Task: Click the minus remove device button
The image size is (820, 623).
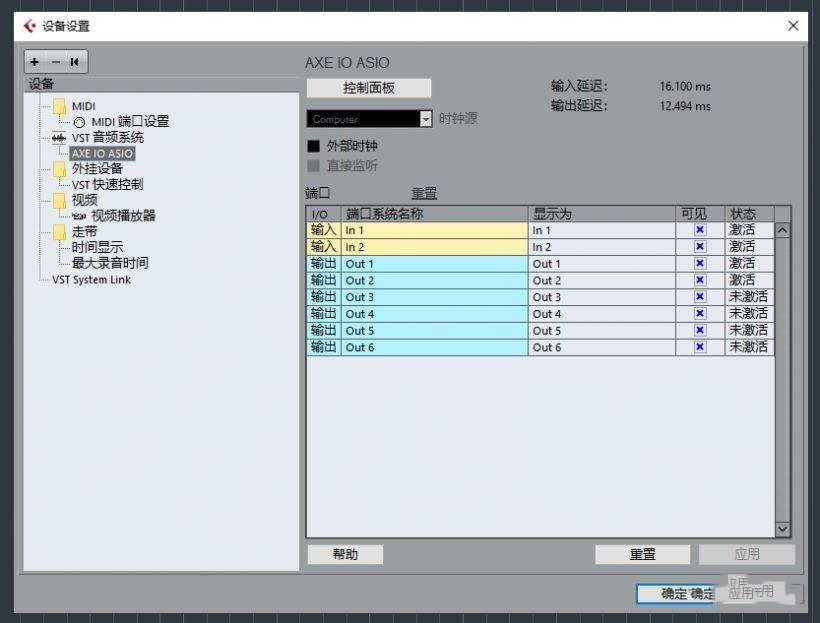Action: [x=55, y=62]
